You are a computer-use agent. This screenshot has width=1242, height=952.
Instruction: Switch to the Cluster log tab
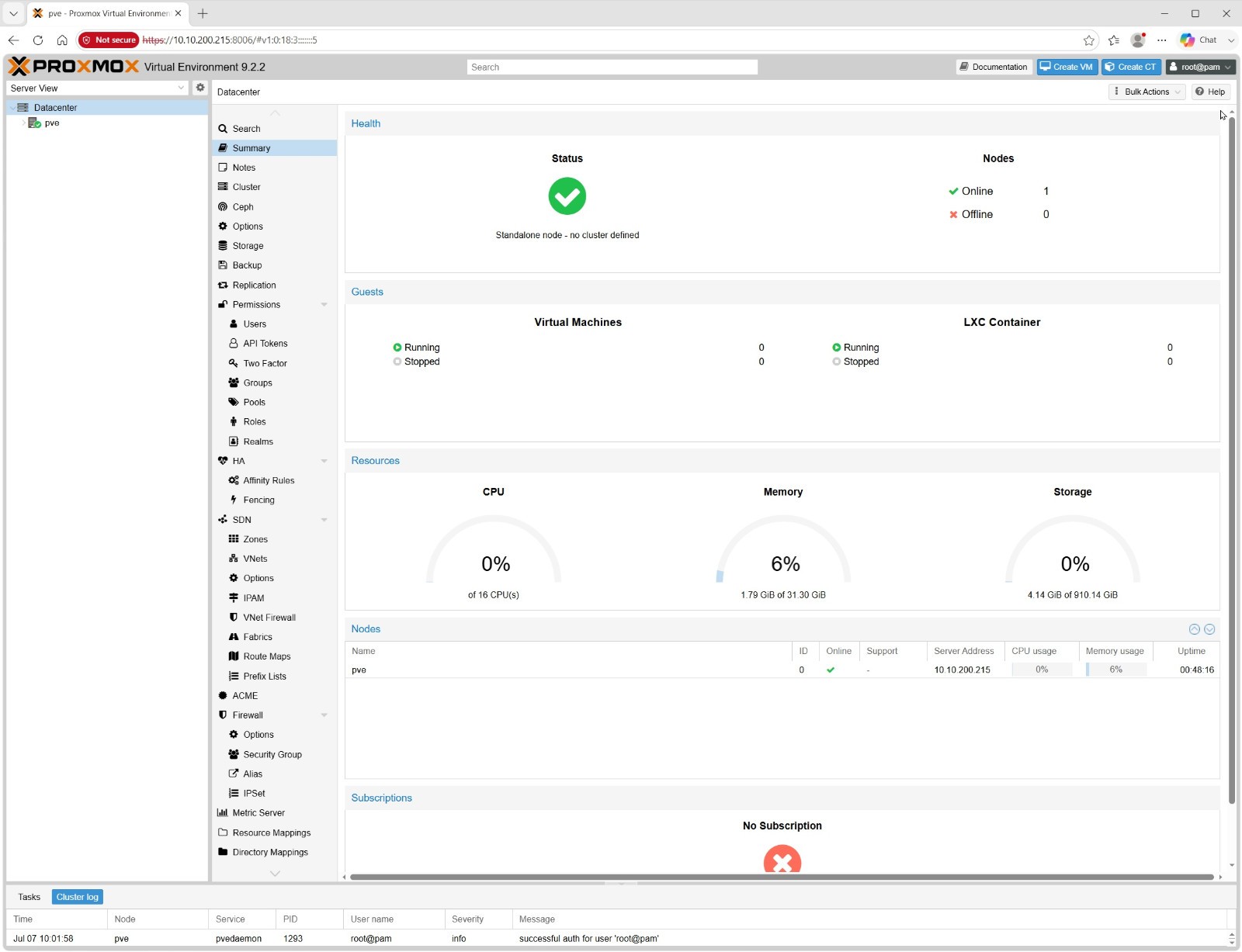78,897
